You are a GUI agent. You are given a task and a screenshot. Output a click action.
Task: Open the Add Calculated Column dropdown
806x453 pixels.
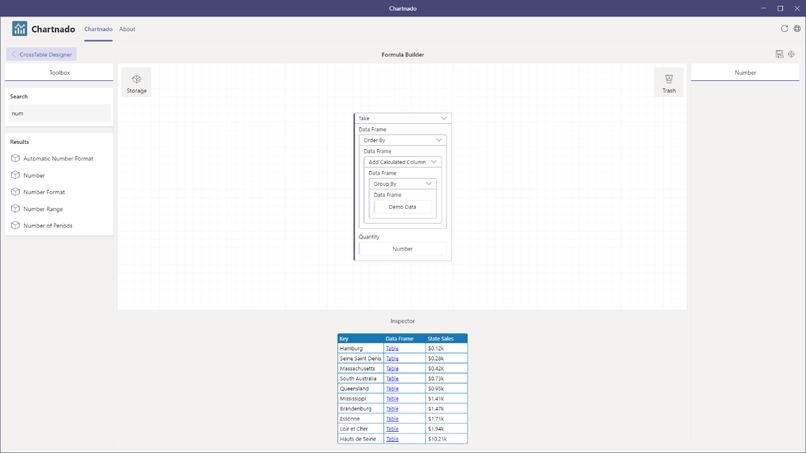434,162
